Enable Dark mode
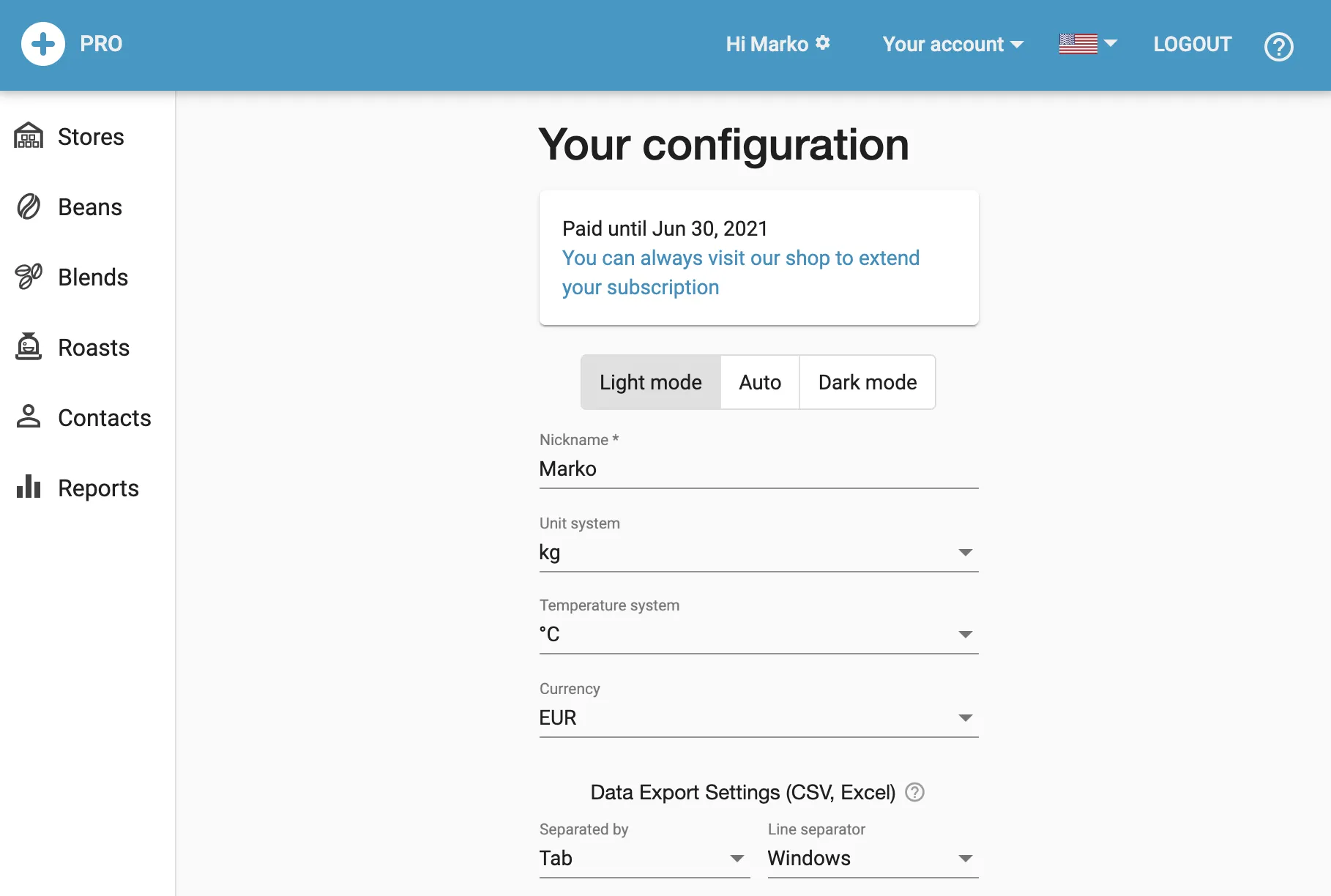The width and height of the screenshot is (1331, 896). click(867, 382)
